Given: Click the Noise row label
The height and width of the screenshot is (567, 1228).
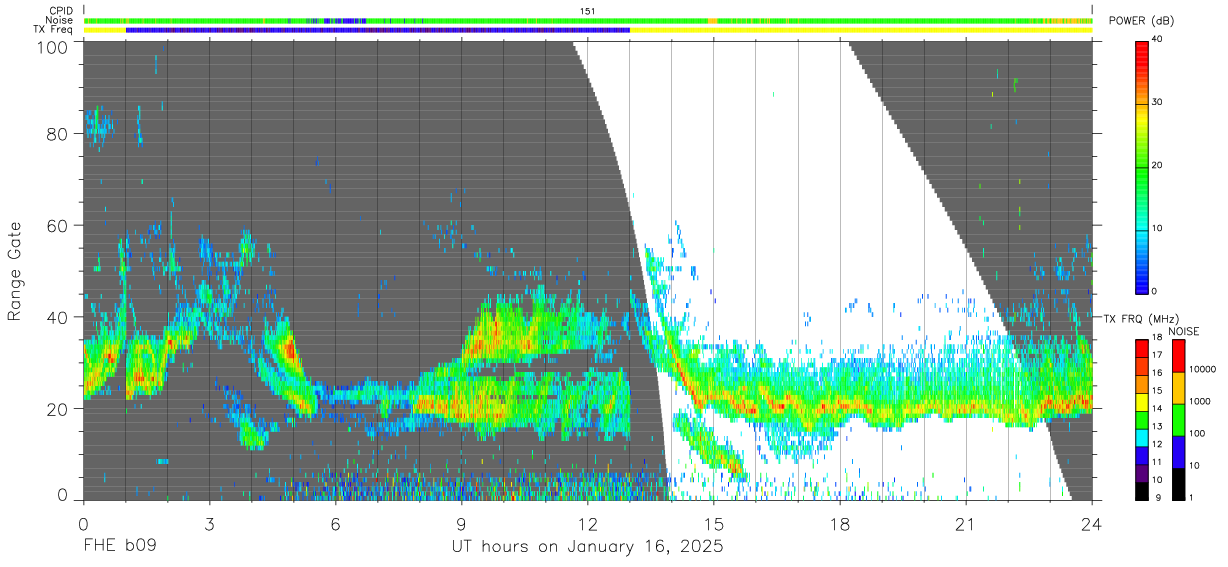Looking at the screenshot, I should [61, 20].
